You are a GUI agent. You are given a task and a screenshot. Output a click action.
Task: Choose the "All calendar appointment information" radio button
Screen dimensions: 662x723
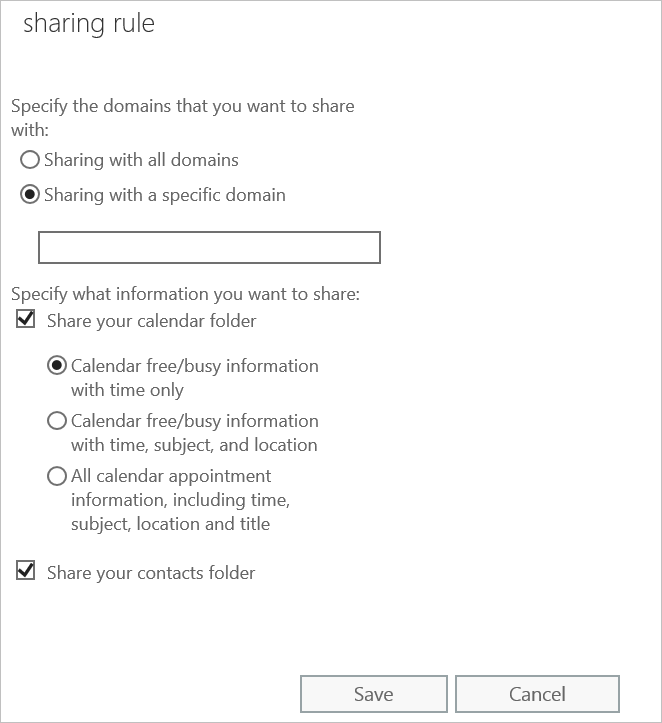coord(57,476)
